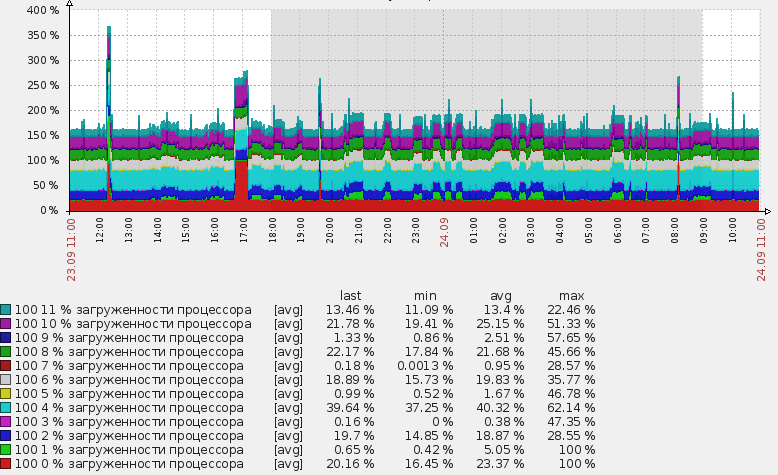Screen dimensions: 778x475
Task: Click the gray swatch for 100 6 %
Action: point(5,380)
